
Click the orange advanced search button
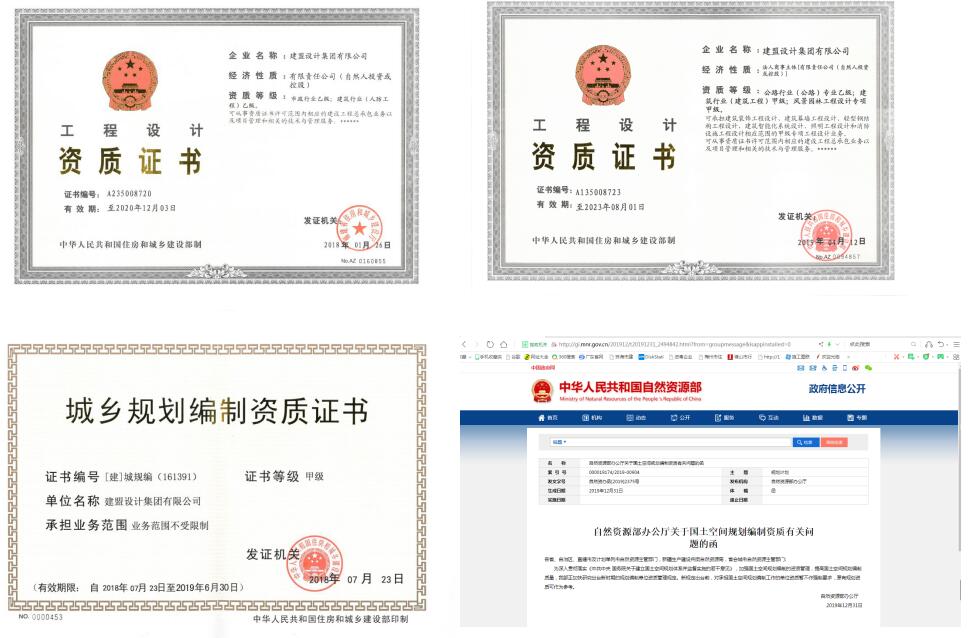coord(833,441)
